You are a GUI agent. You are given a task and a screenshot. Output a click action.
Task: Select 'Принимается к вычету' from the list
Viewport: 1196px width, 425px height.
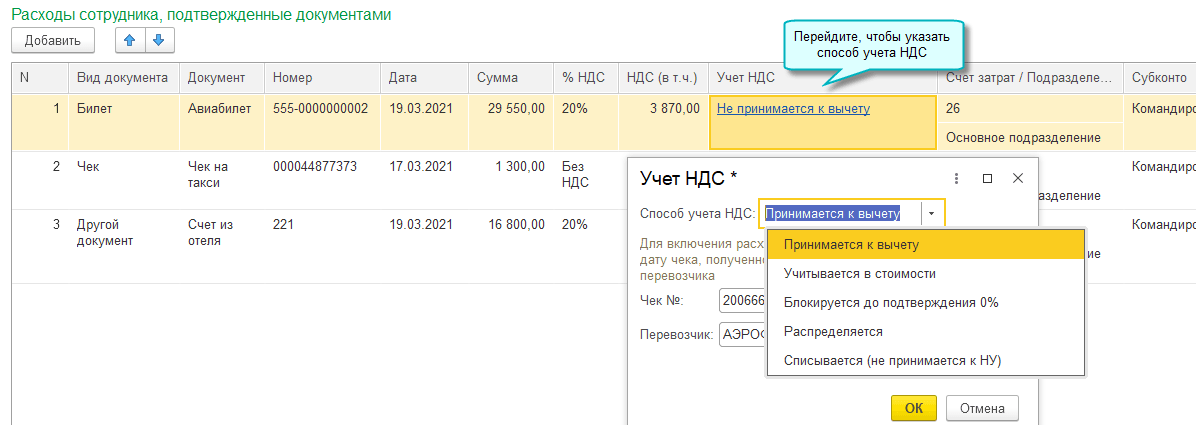(852, 244)
